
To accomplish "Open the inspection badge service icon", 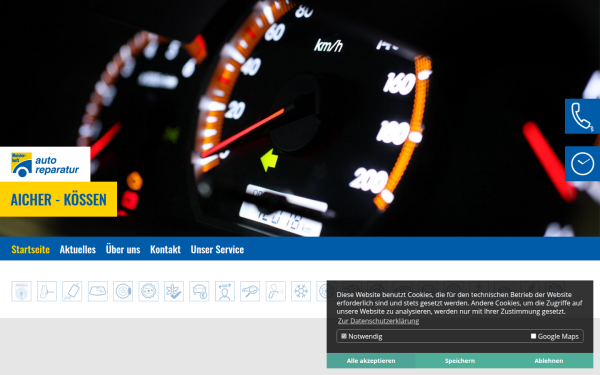I will (x=21, y=291).
